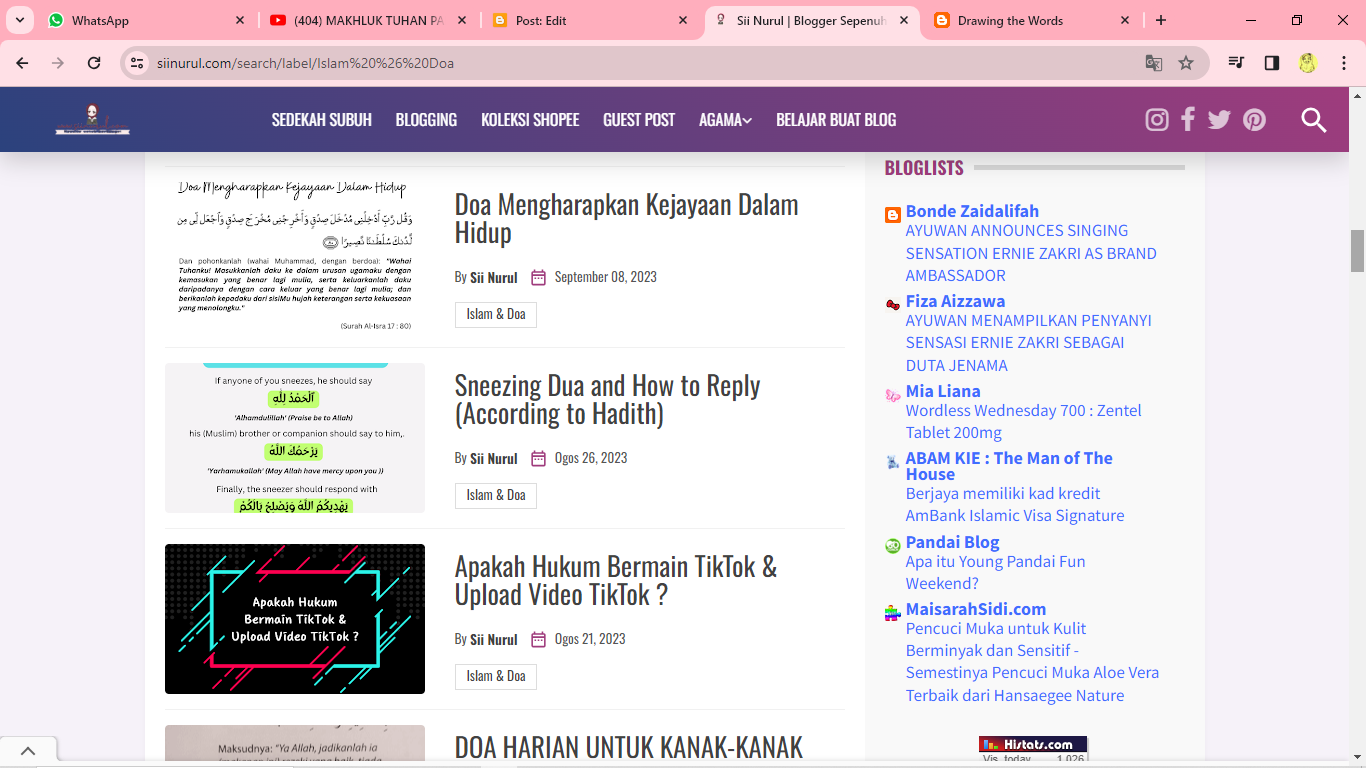The height and width of the screenshot is (768, 1366).
Task: Open the Instagram social icon
Action: click(1157, 120)
